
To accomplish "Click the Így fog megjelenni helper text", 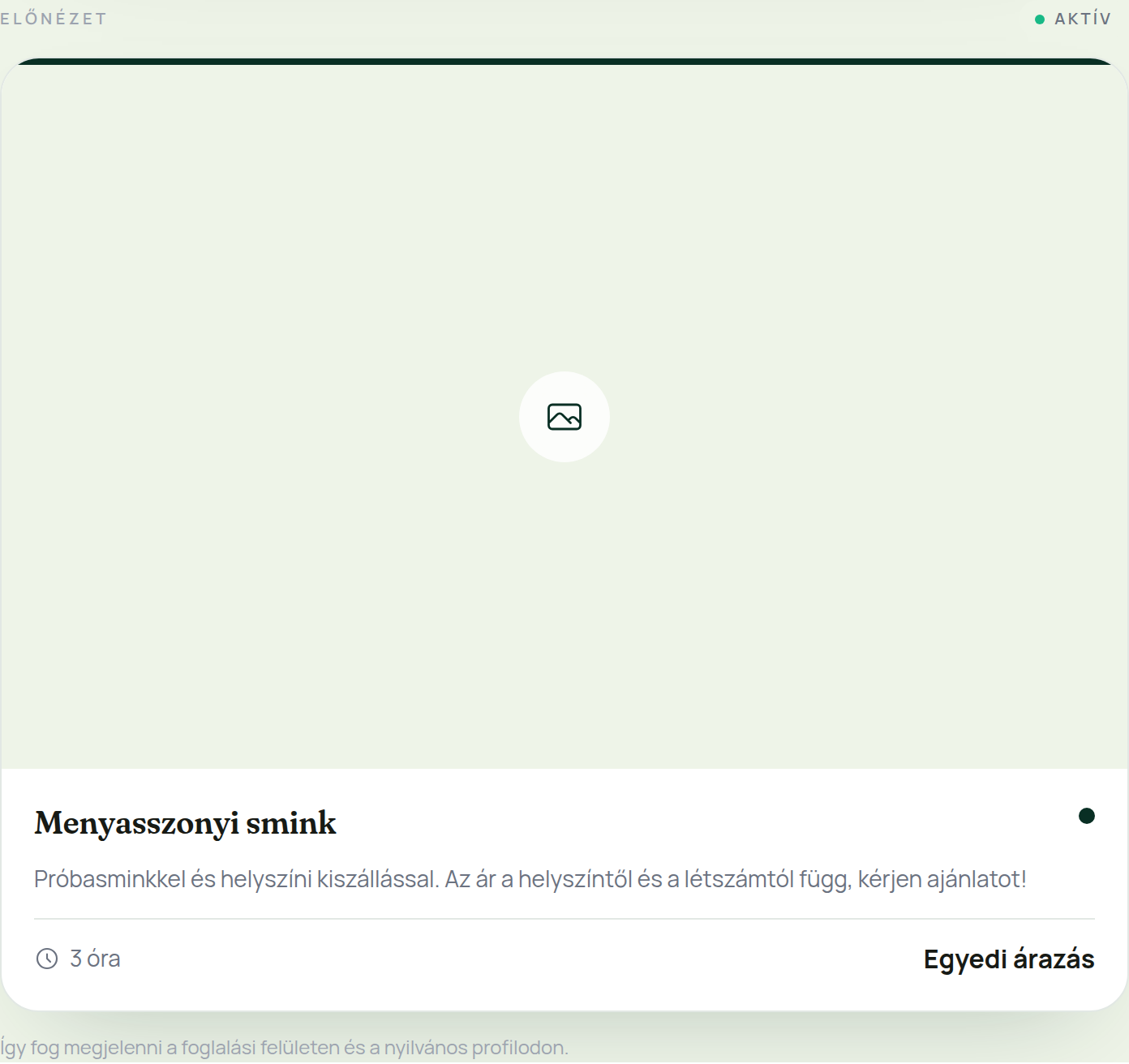I will tap(284, 1047).
